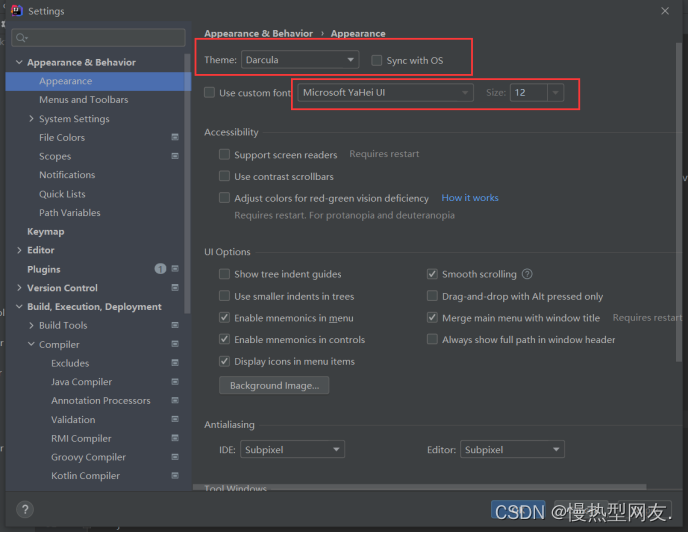Toggle Use custom font checkbox
This screenshot has height=533, width=688.
pyautogui.click(x=209, y=93)
